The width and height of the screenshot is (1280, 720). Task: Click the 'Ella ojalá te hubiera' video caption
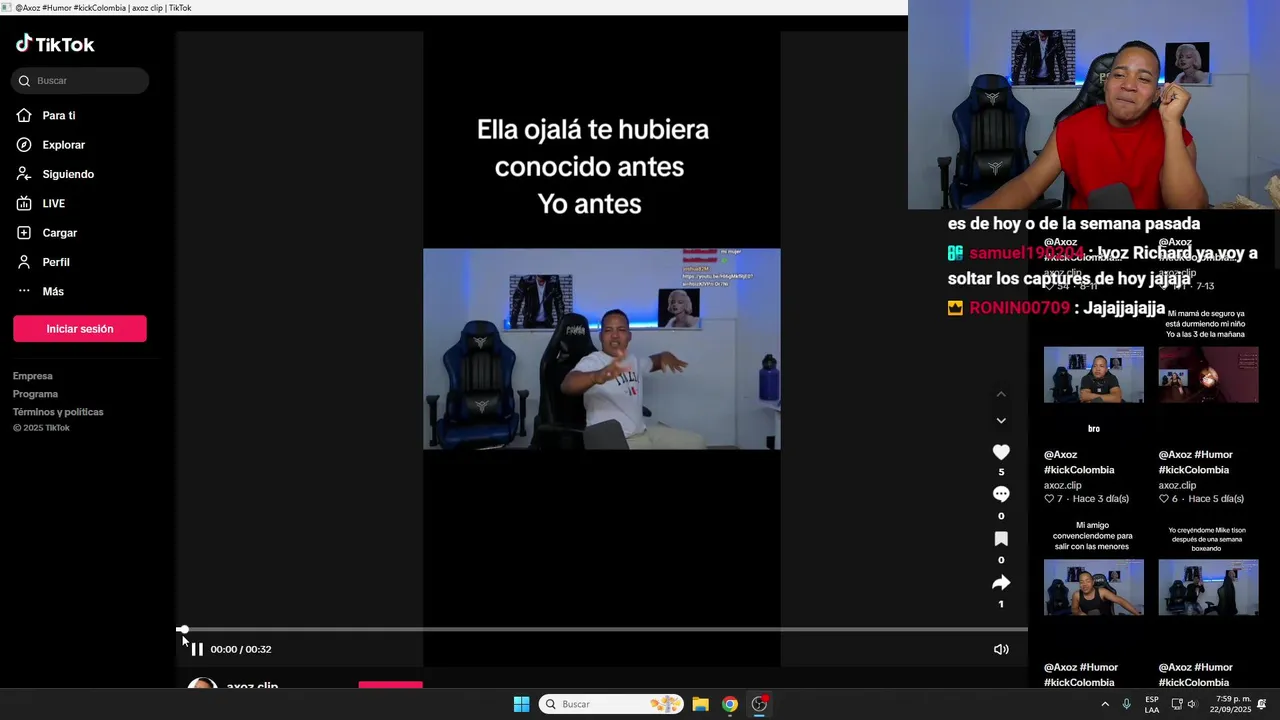[593, 166]
